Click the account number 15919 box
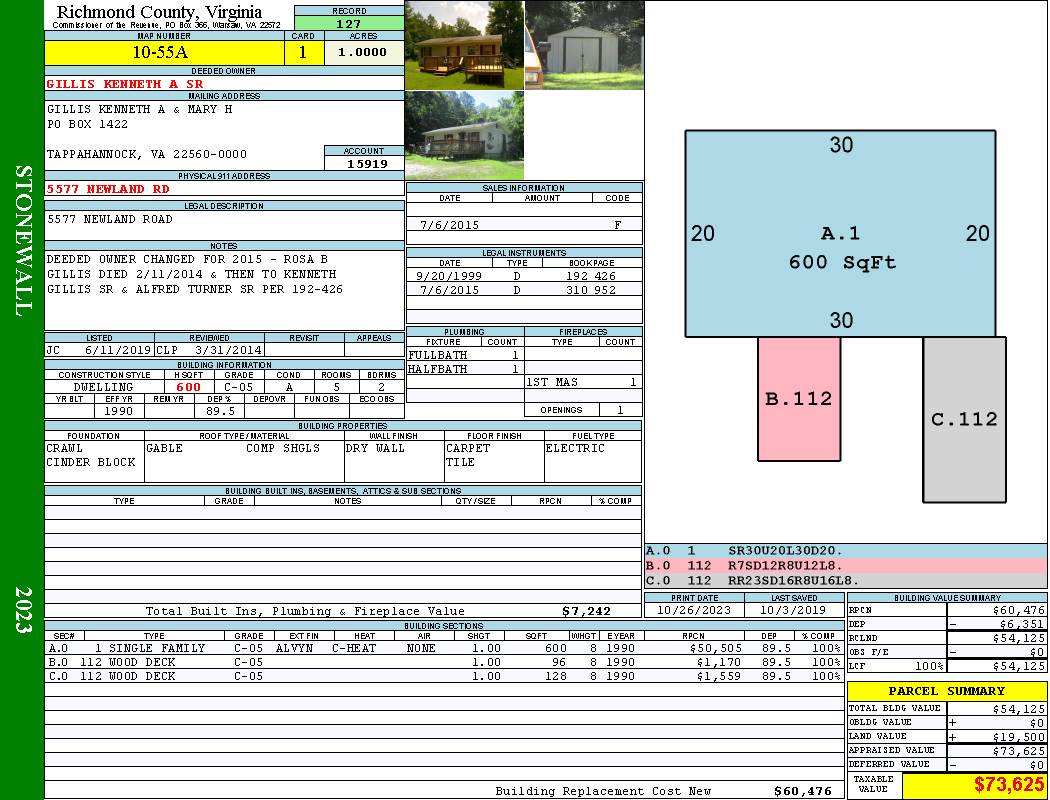Screen dimensions: 1050x800 coord(364,163)
